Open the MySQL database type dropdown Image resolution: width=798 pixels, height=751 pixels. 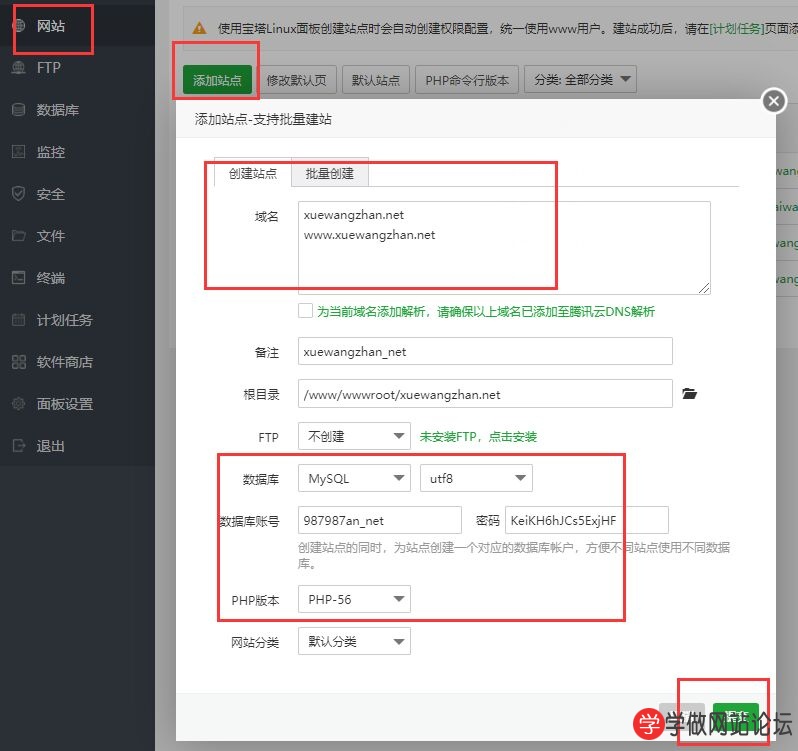[x=354, y=479]
